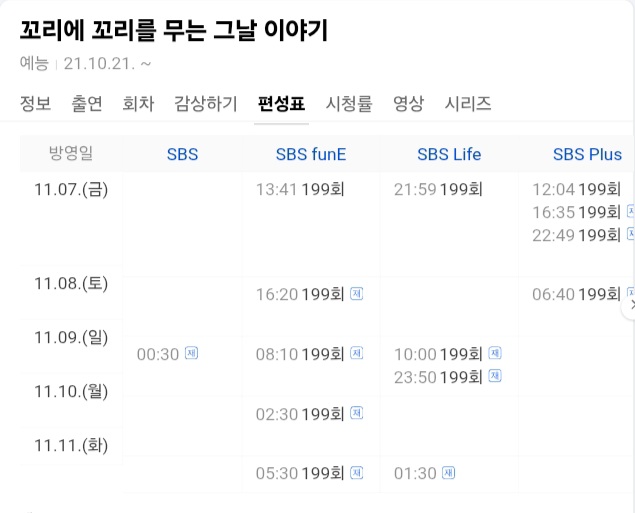Go to the 회차 tab
This screenshot has width=635, height=513.
tap(138, 104)
